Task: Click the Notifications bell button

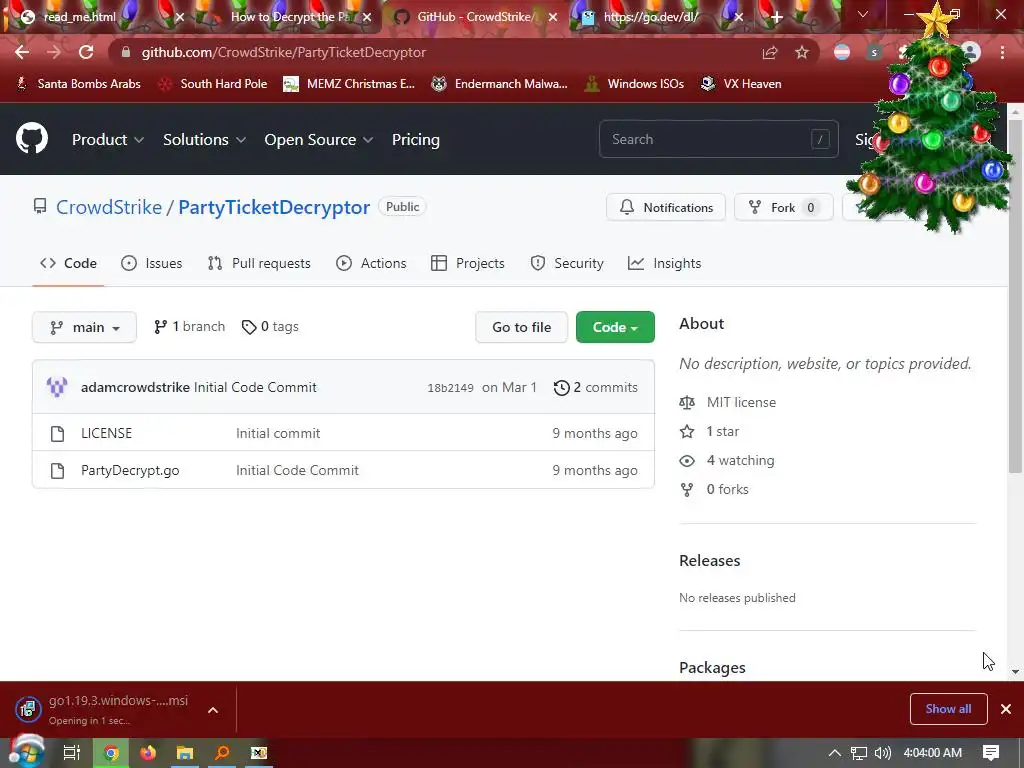Action: point(665,207)
